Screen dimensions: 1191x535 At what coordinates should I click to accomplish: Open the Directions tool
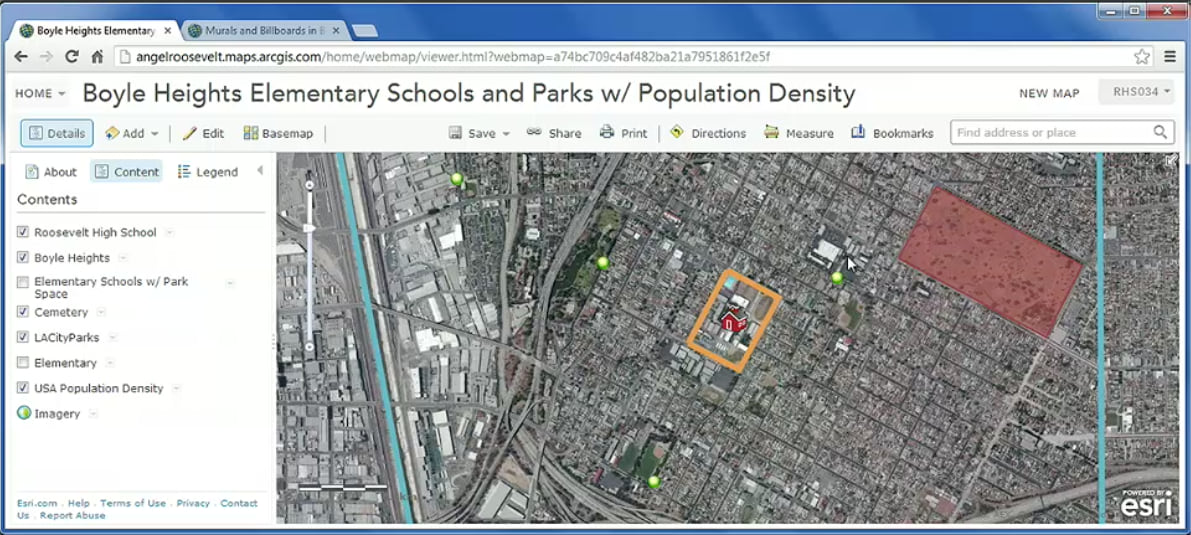(x=708, y=133)
